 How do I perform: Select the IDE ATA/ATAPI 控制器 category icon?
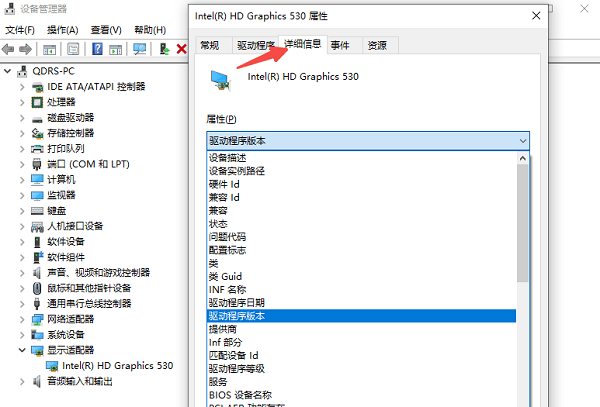point(37,87)
